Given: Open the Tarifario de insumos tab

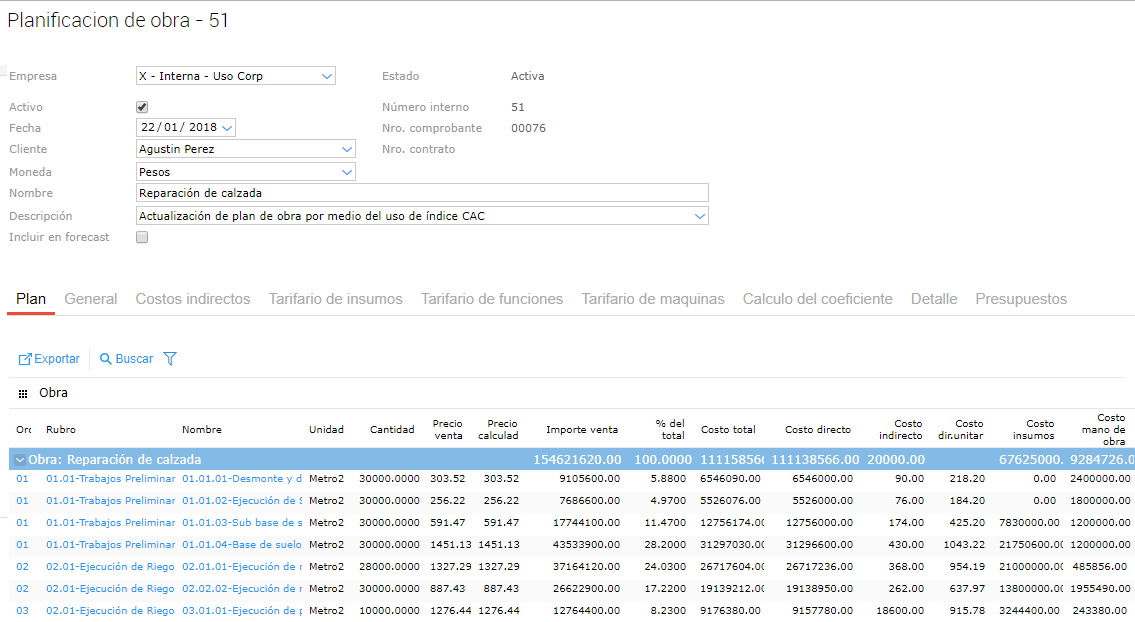Looking at the screenshot, I should pyautogui.click(x=335, y=299).
